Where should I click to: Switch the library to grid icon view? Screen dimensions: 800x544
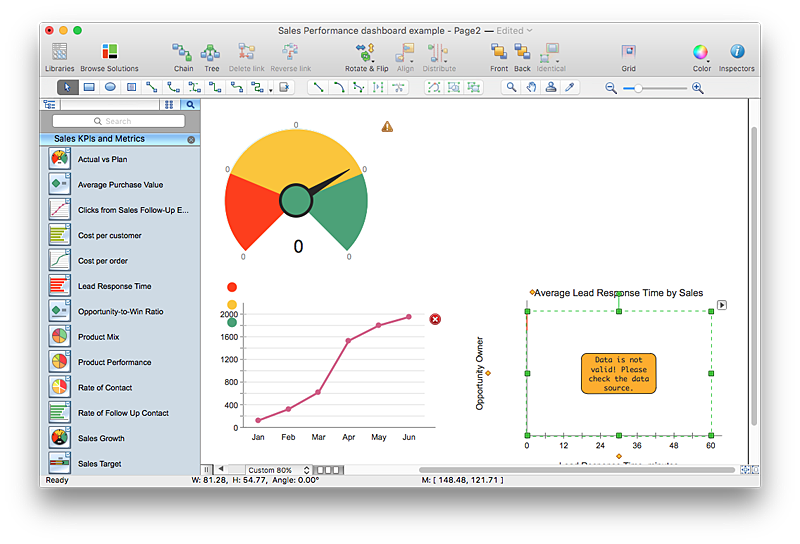169,104
